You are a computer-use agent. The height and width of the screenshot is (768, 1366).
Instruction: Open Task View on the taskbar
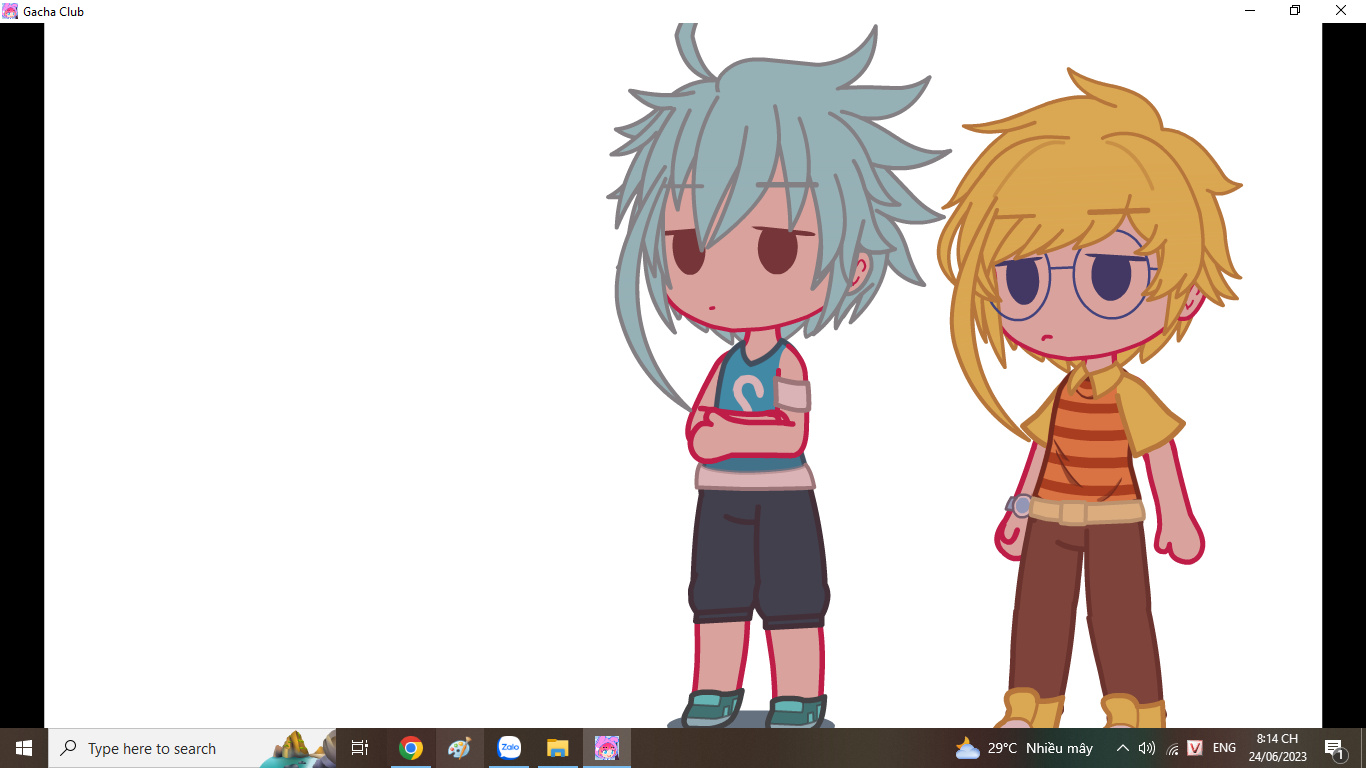click(360, 748)
